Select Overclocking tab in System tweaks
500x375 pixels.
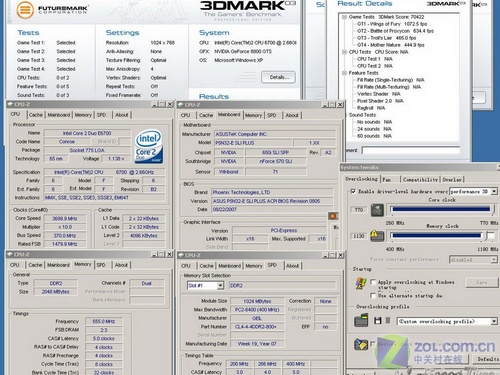(361, 179)
